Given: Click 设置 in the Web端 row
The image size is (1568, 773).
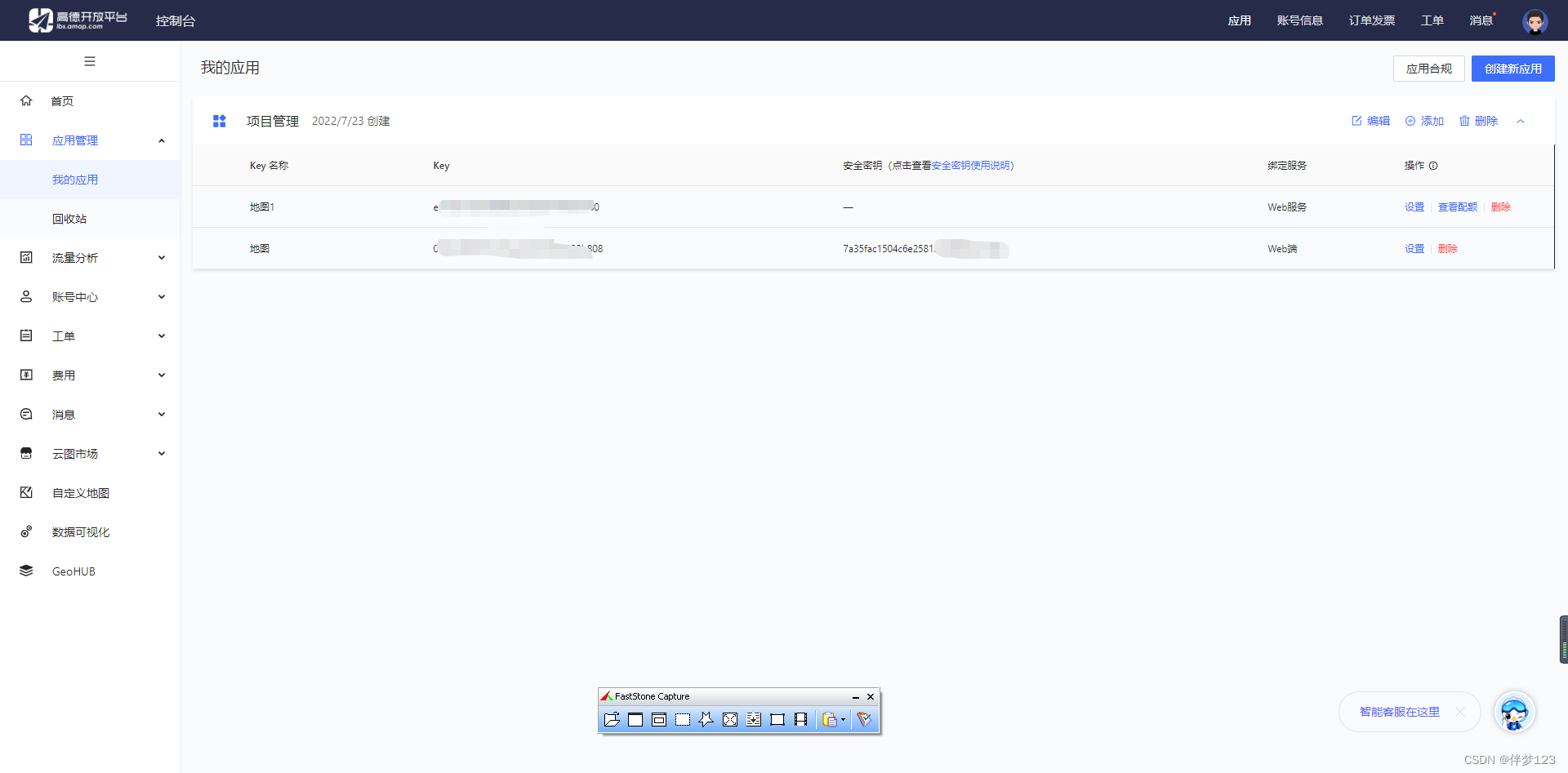Looking at the screenshot, I should (x=1414, y=249).
